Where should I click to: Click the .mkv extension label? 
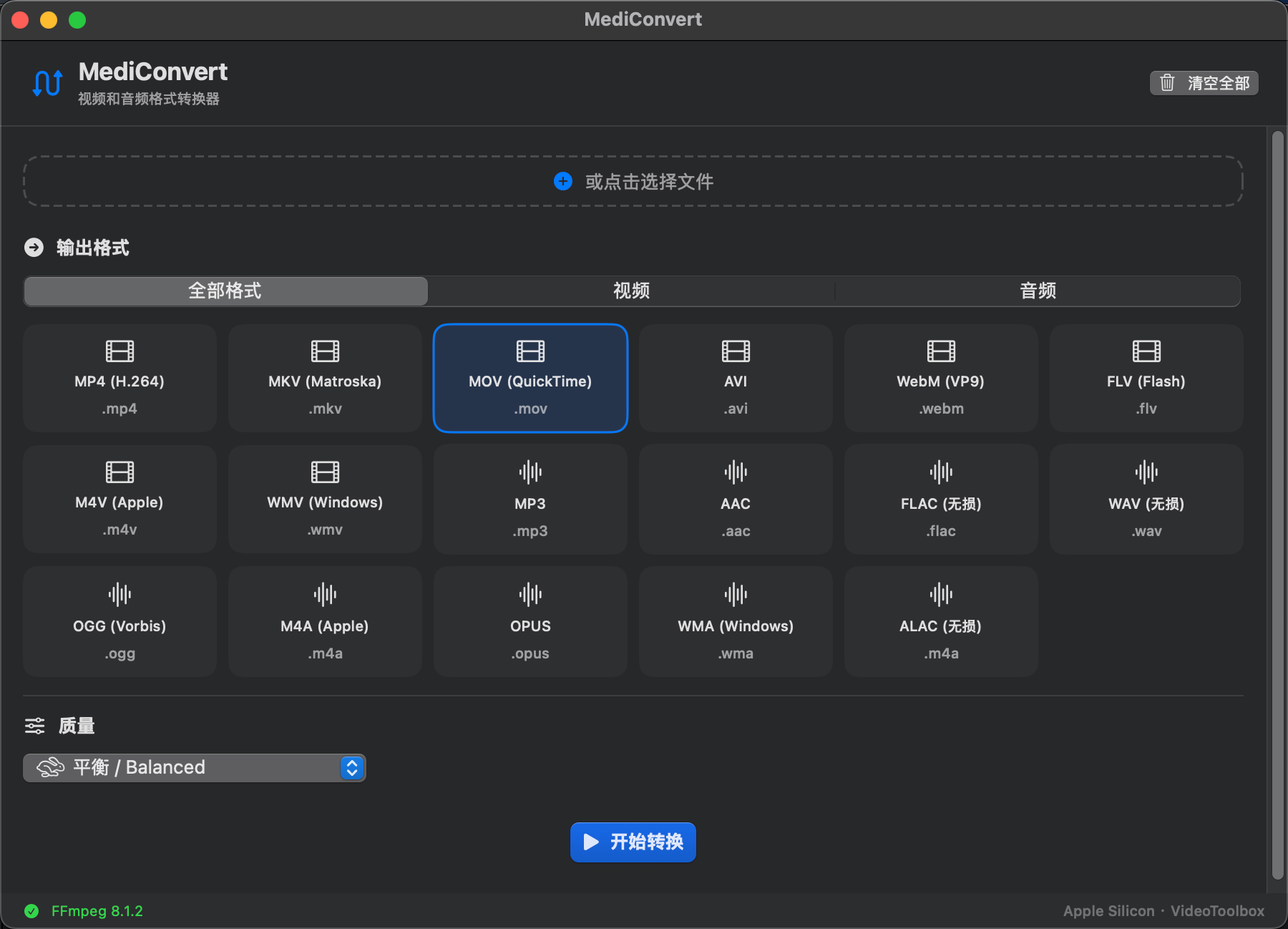[325, 409]
